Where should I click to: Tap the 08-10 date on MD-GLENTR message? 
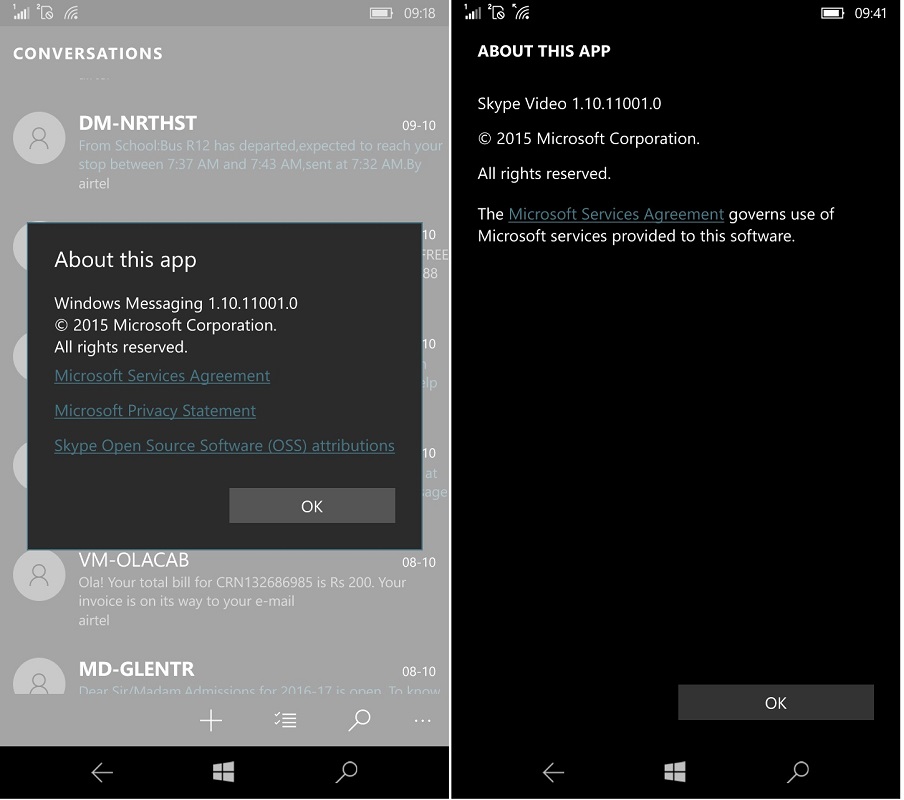click(x=419, y=671)
